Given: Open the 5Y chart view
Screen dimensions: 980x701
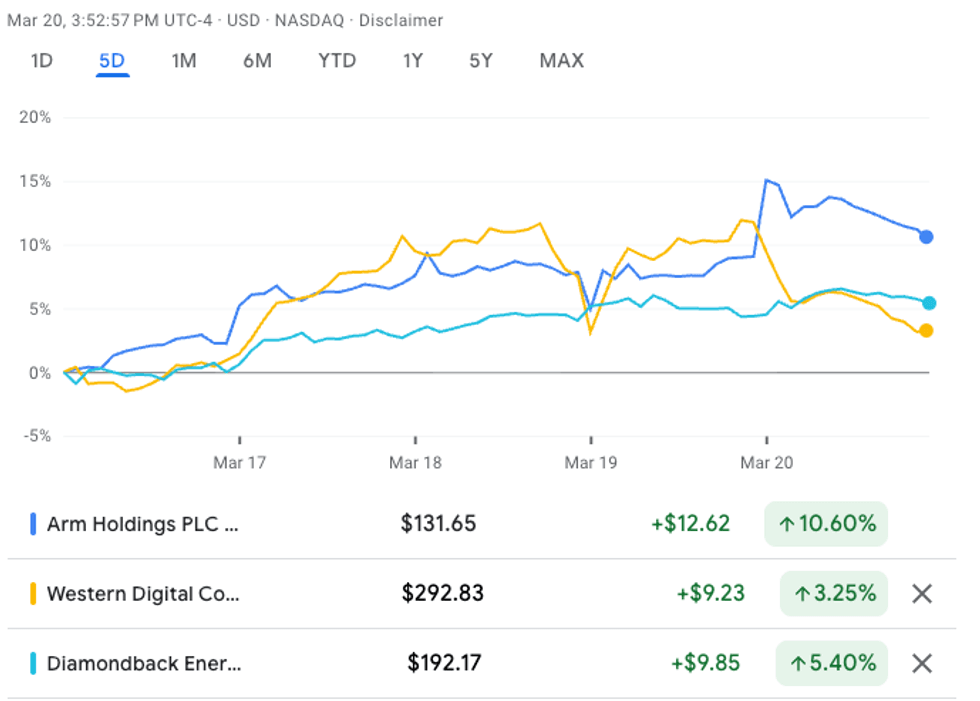Looking at the screenshot, I should (481, 61).
